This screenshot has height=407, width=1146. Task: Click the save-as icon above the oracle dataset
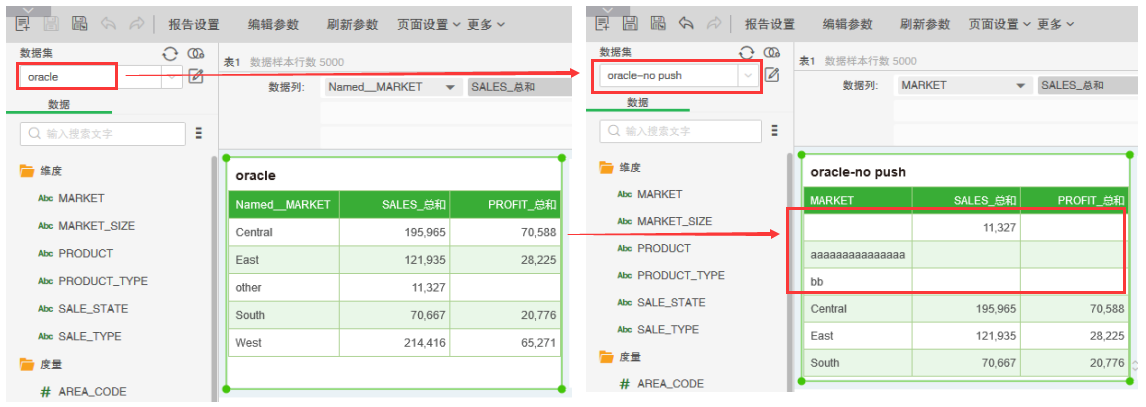pyautogui.click(x=78, y=23)
